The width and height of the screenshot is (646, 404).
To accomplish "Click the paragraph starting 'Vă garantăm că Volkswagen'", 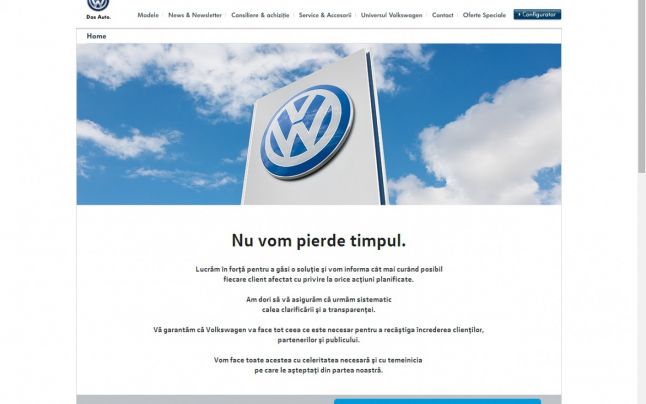I will (318, 334).
